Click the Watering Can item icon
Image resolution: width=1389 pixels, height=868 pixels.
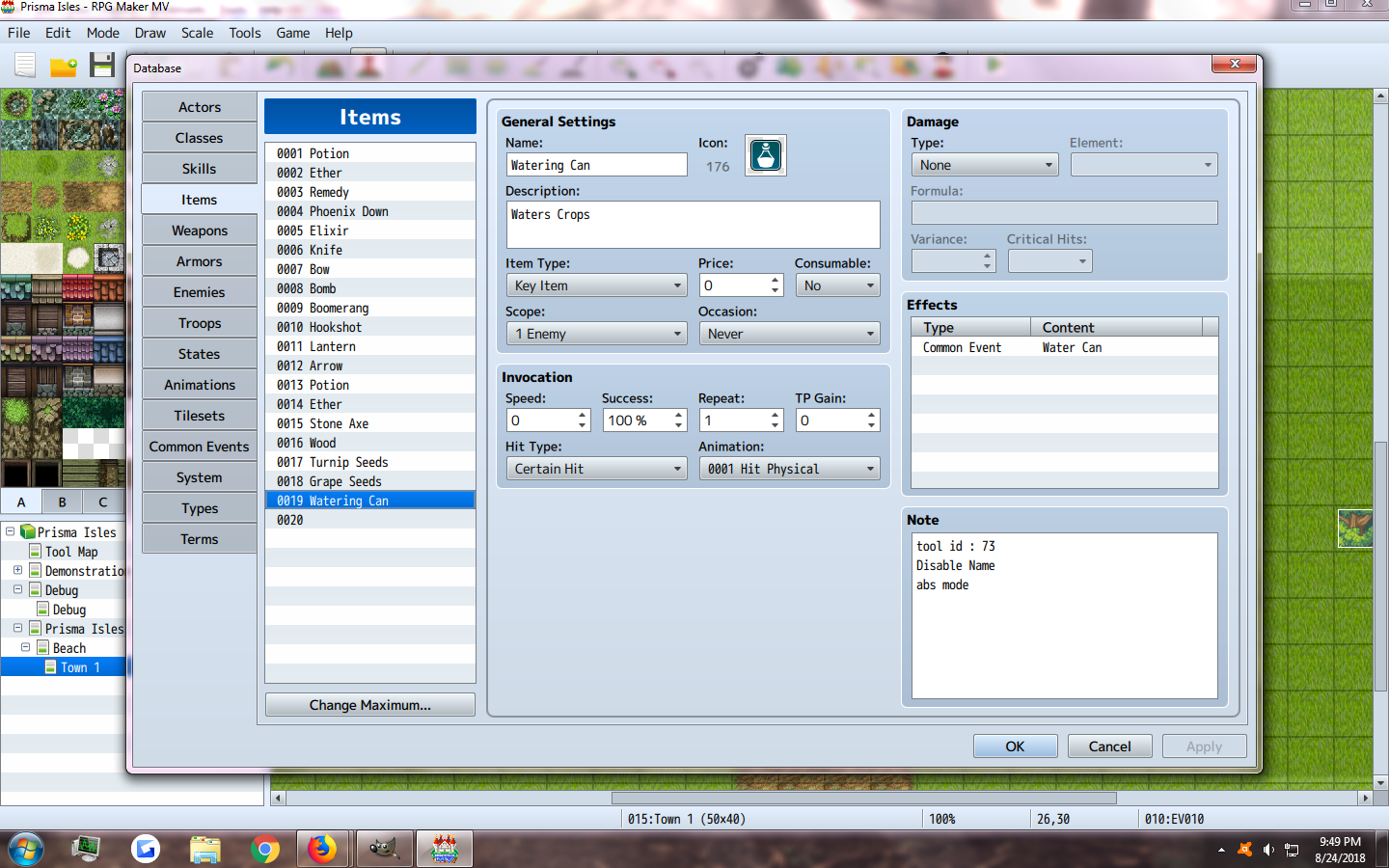pyautogui.click(x=766, y=155)
